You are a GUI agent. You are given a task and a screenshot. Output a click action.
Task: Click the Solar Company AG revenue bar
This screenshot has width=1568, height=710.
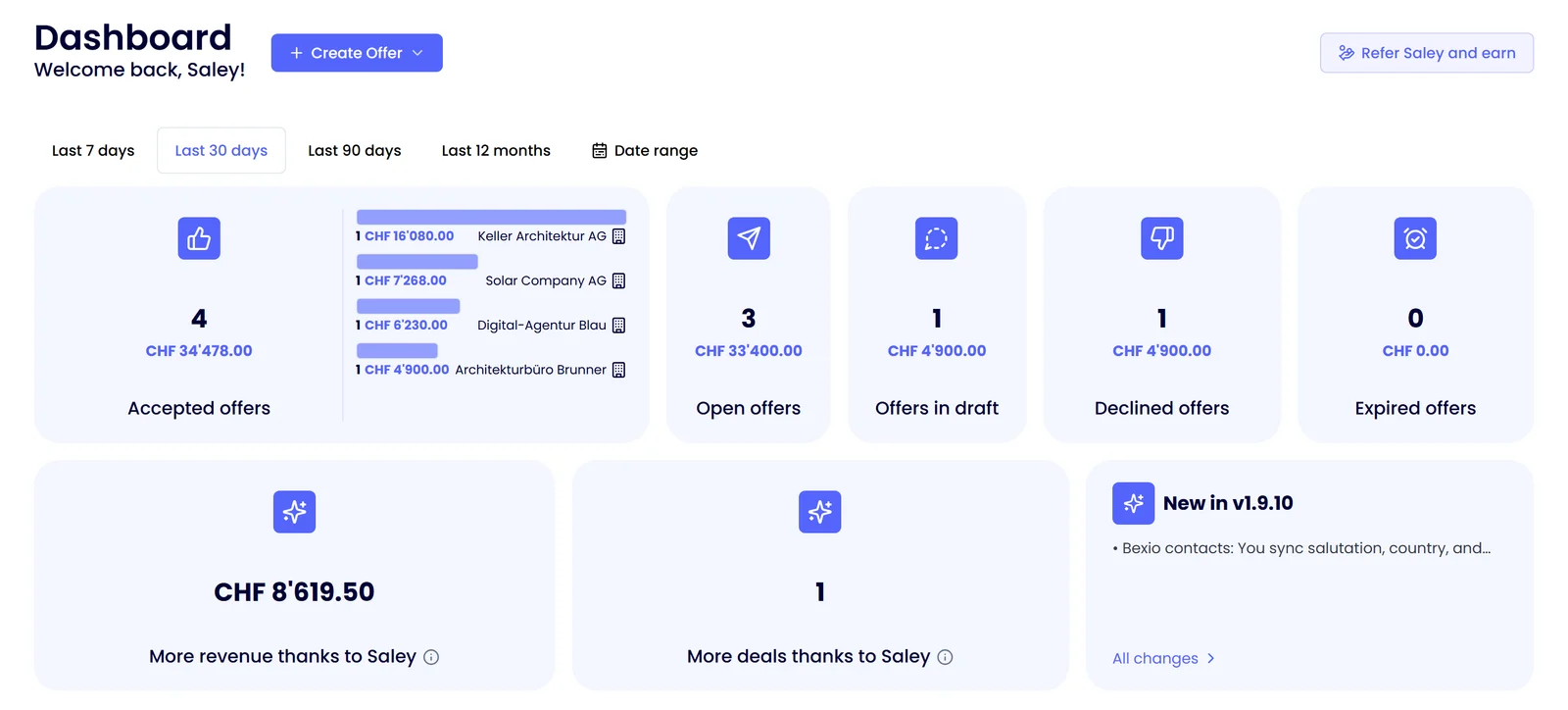point(417,262)
